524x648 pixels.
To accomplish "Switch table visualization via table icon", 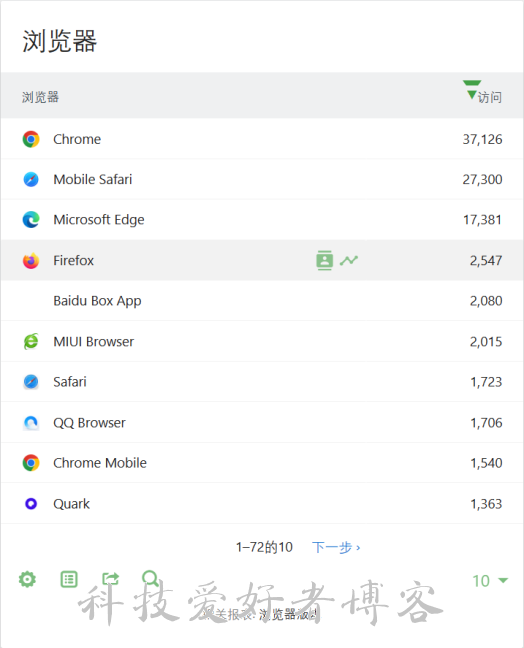I will point(69,579).
